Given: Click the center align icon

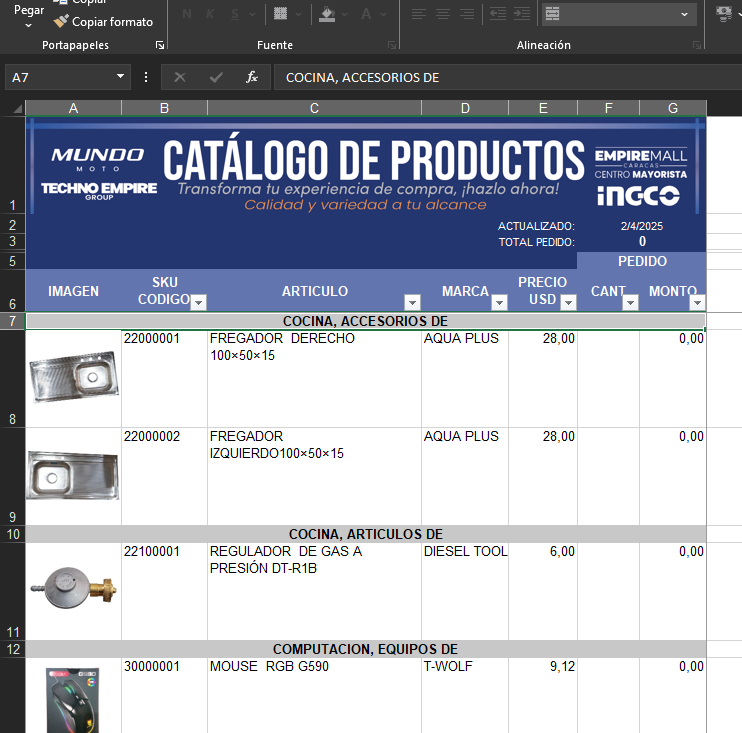Looking at the screenshot, I should click(443, 14).
